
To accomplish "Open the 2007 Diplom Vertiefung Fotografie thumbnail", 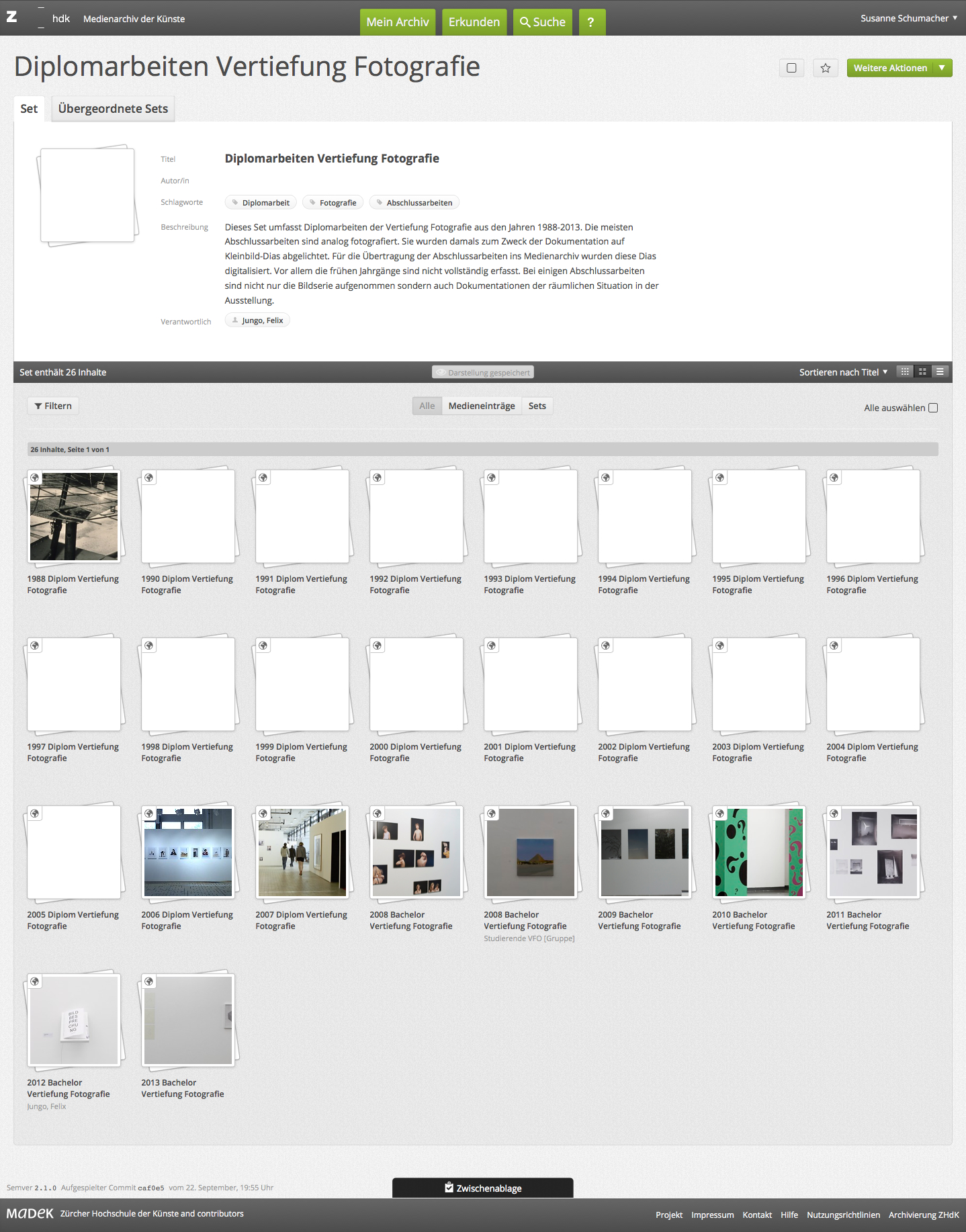I will 302,852.
